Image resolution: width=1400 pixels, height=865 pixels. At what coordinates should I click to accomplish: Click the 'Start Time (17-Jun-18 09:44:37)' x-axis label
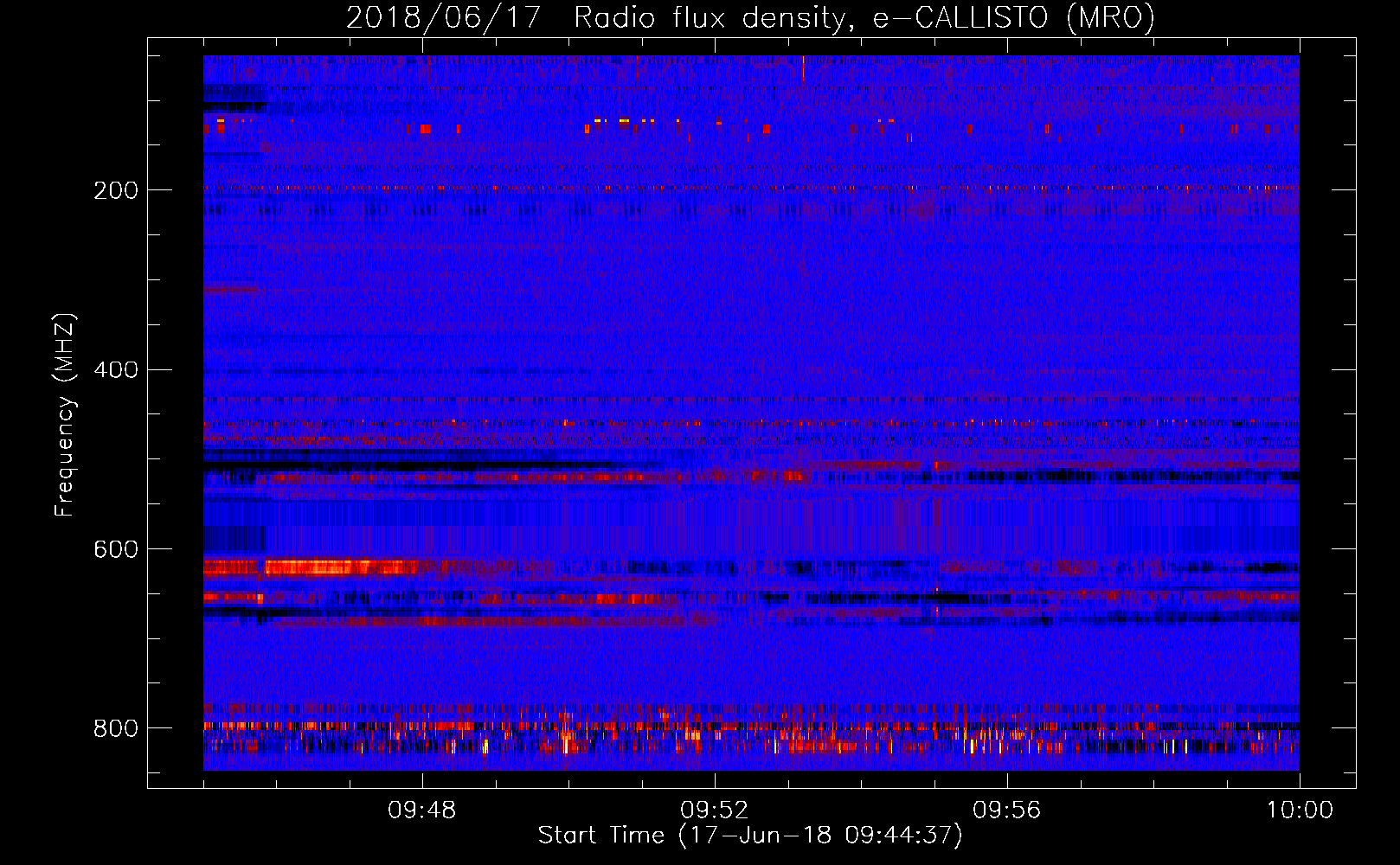tap(750, 836)
